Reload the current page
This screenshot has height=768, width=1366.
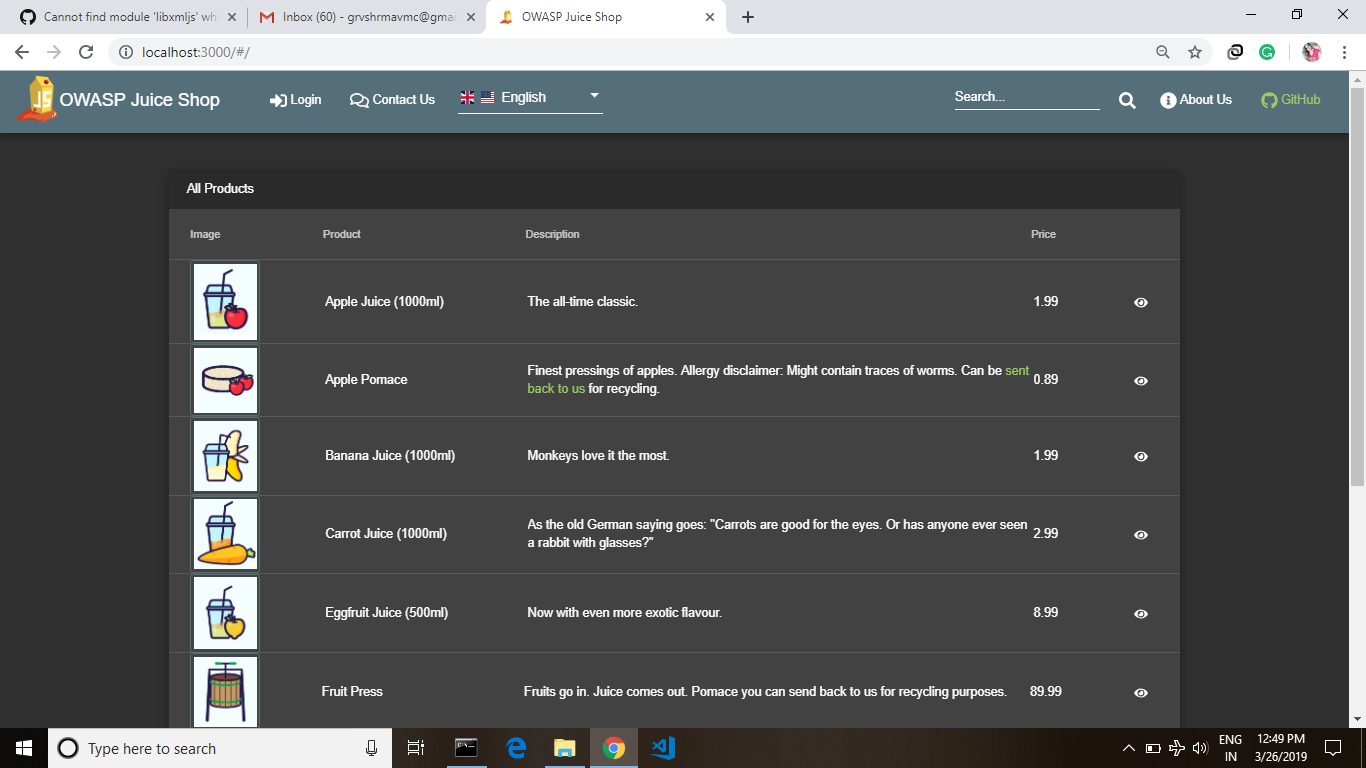(x=86, y=52)
